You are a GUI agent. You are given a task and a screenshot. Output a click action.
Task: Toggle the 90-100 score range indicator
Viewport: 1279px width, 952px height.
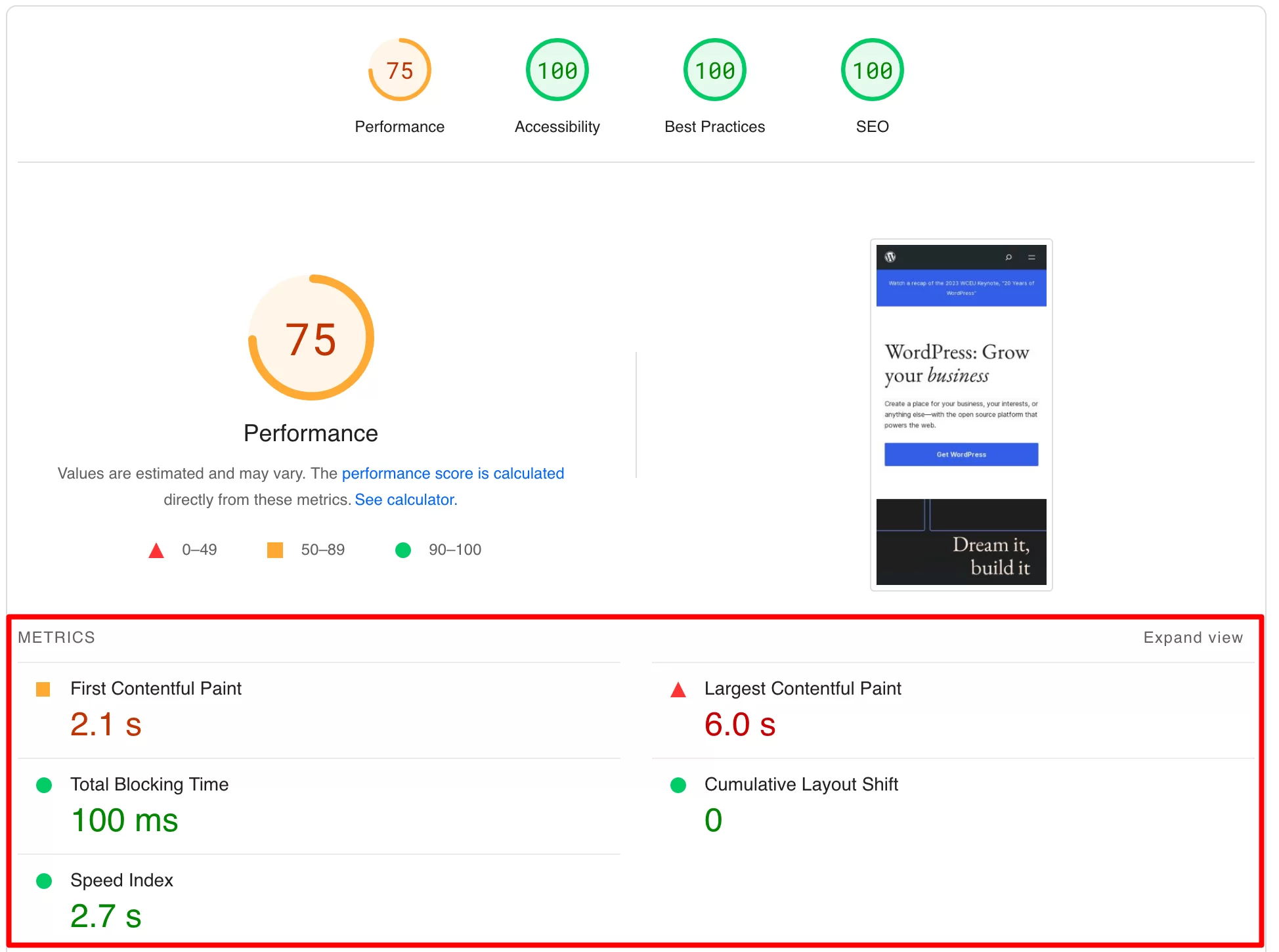[x=400, y=549]
